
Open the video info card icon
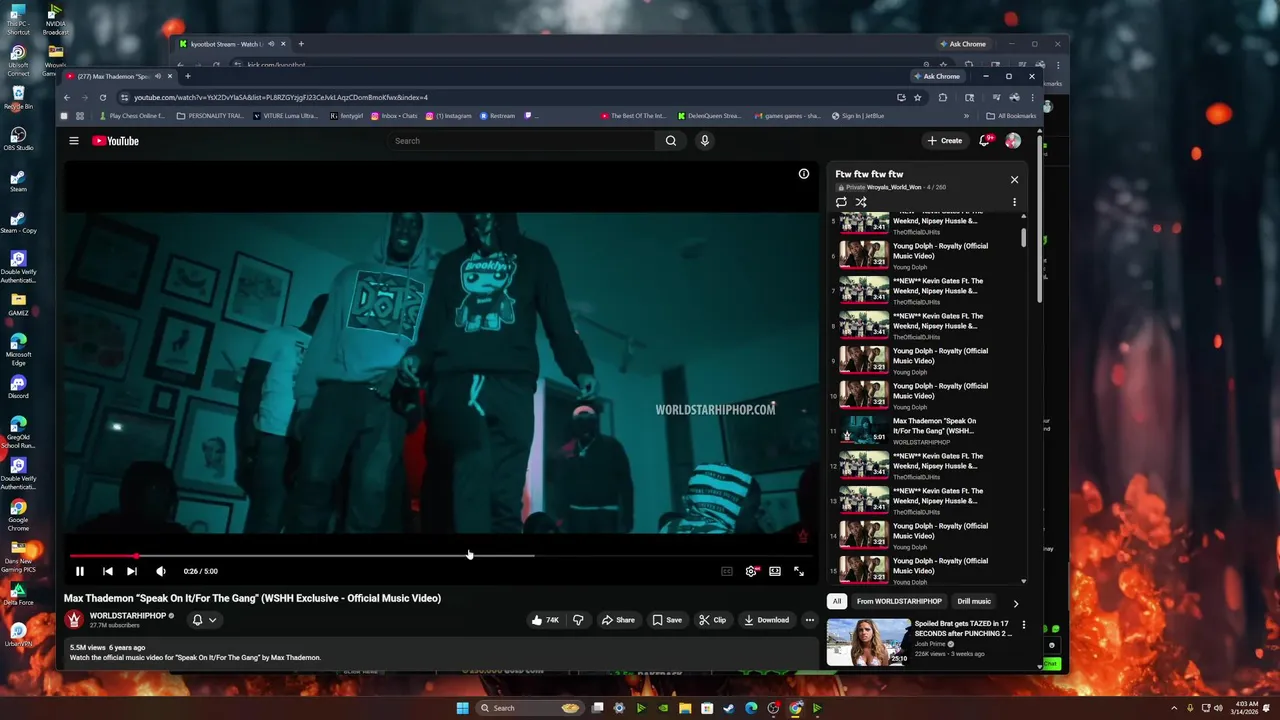coord(804,174)
